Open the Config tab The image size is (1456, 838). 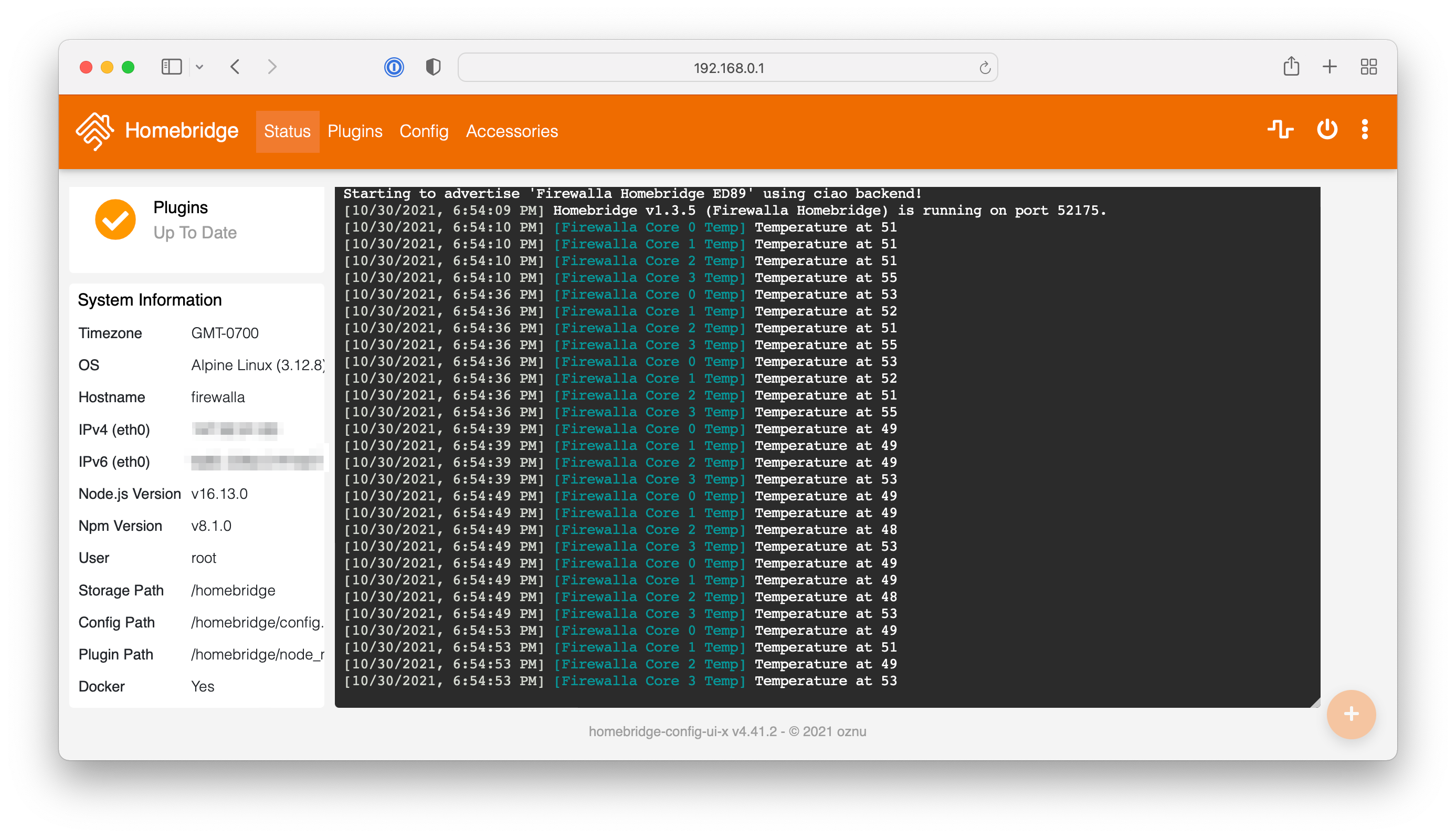[424, 131]
